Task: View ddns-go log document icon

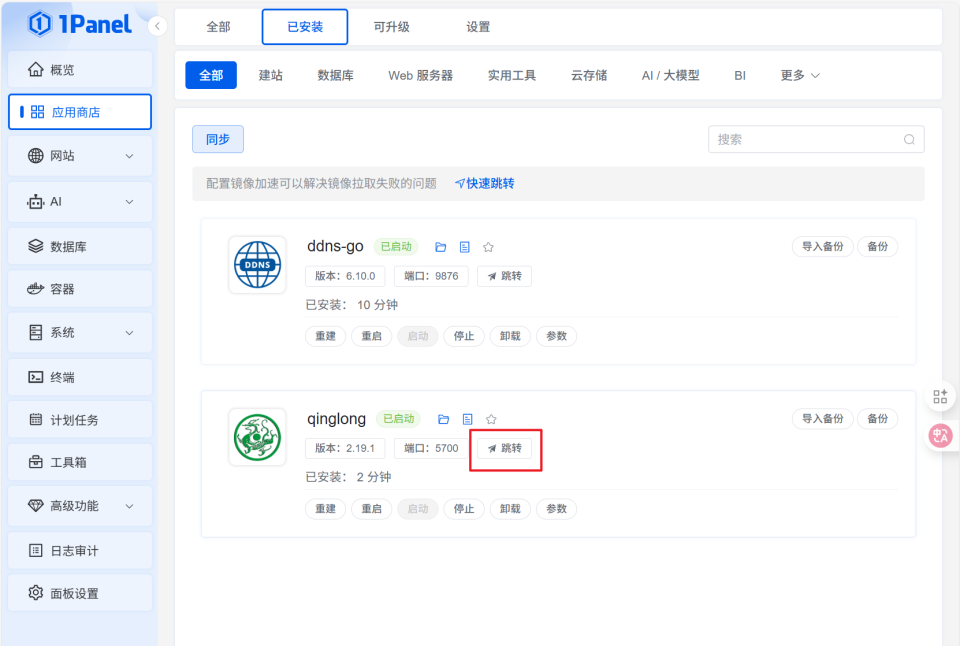Action: point(465,247)
